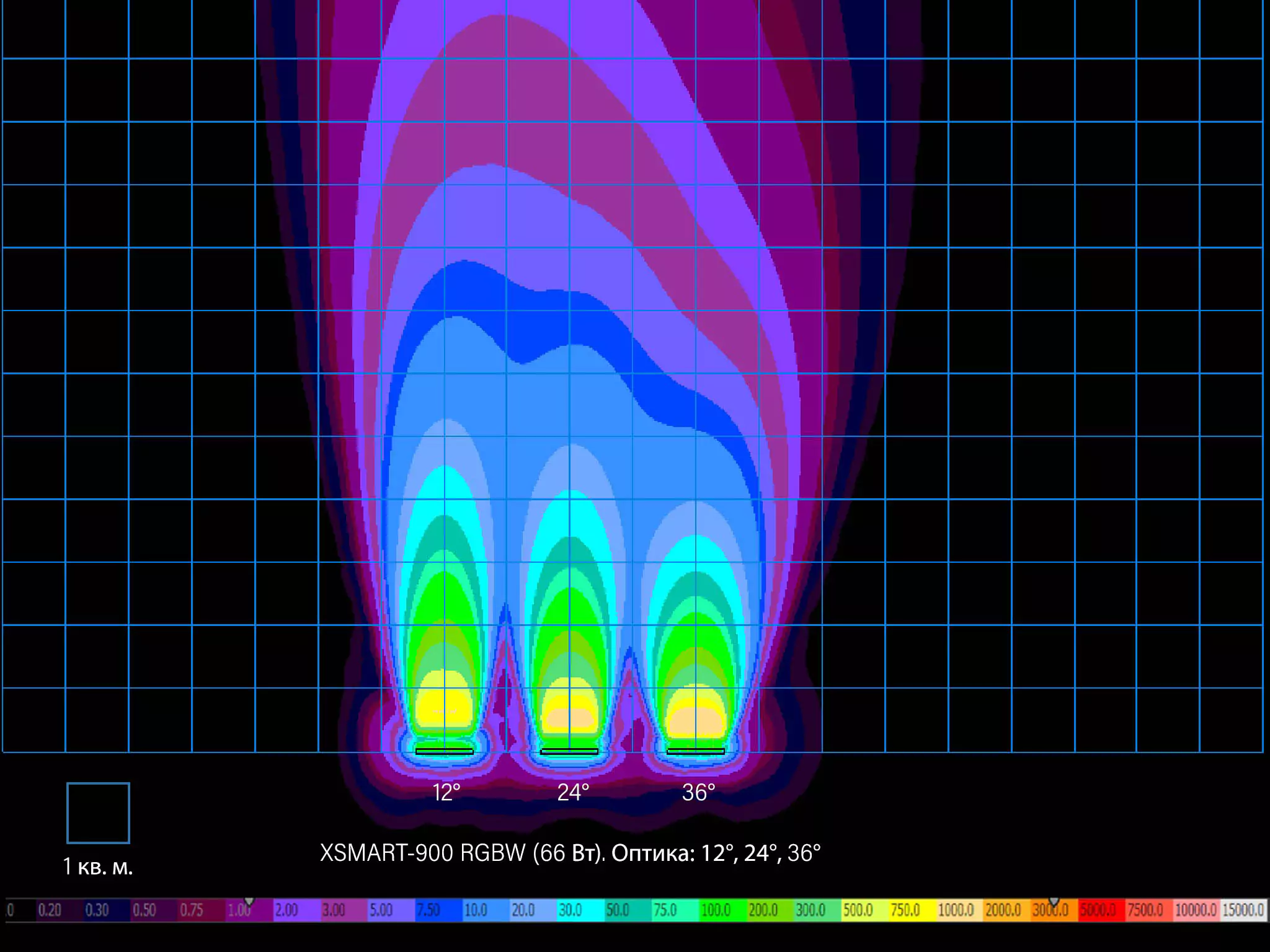Click the 0 value at scale start
The width and height of the screenshot is (1270, 952).
pos(10,910)
